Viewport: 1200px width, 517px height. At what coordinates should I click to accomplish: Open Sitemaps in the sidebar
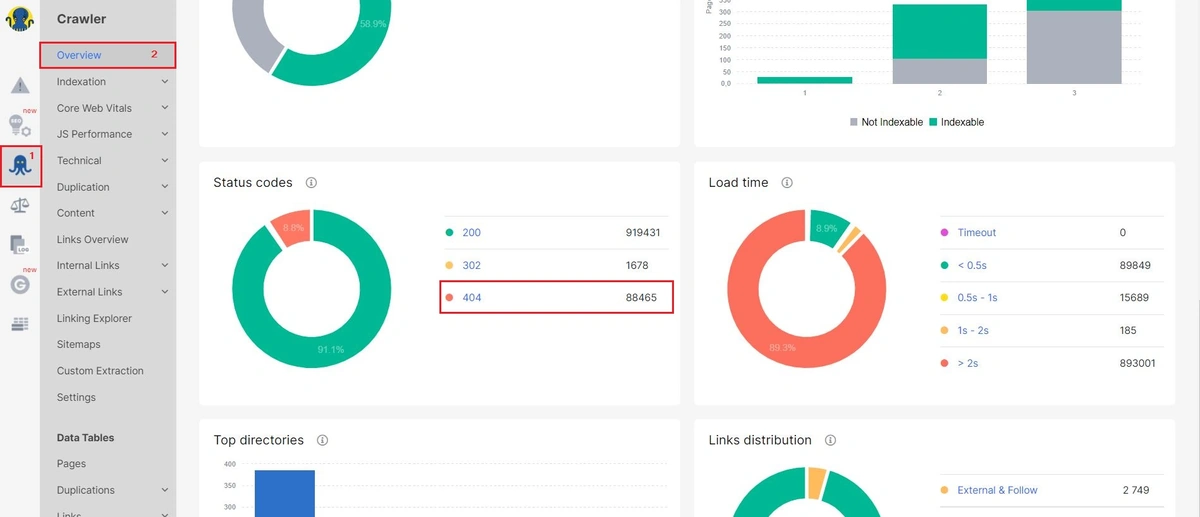tap(79, 344)
